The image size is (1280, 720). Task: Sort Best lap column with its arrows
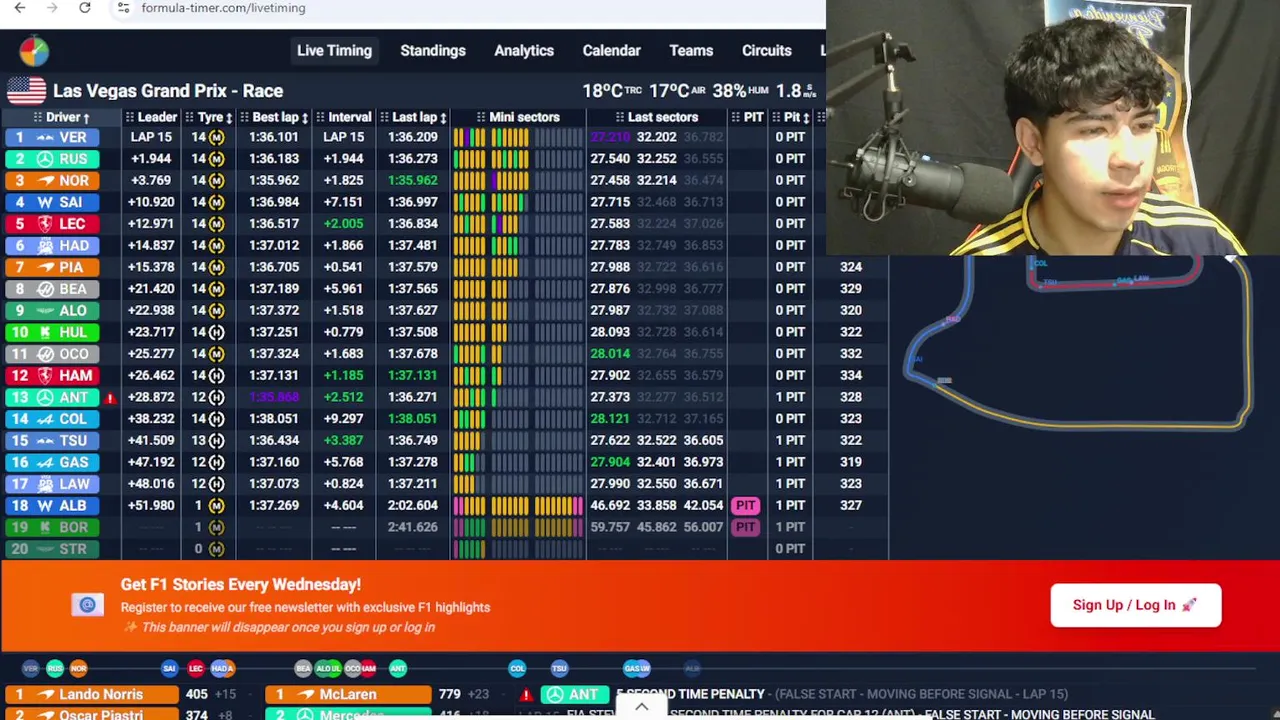click(x=304, y=118)
